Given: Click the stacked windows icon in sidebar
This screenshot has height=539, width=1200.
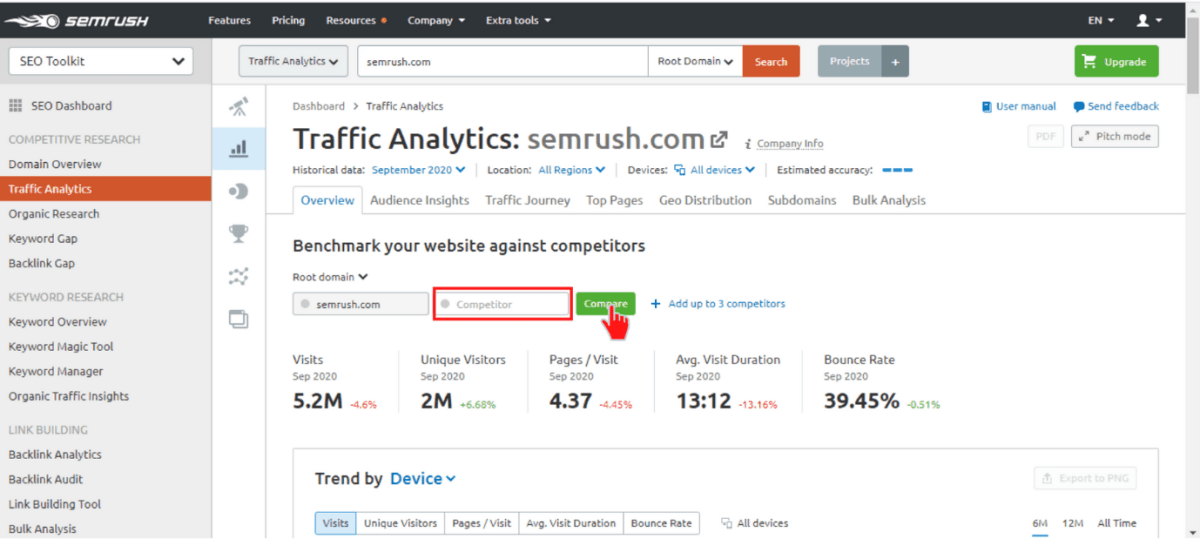Looking at the screenshot, I should pos(238,320).
